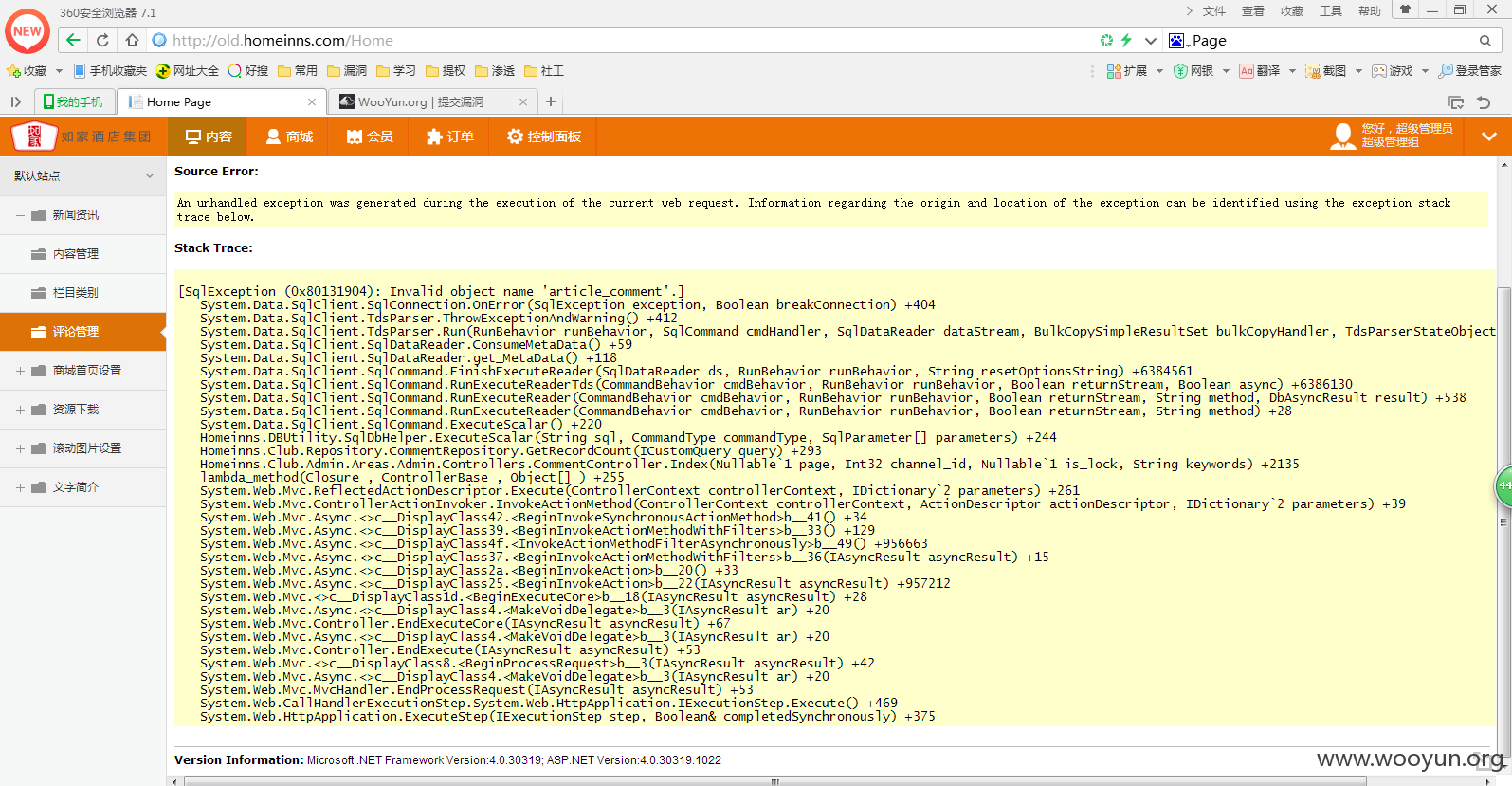Click the 登录管家 login manager button

(1470, 71)
